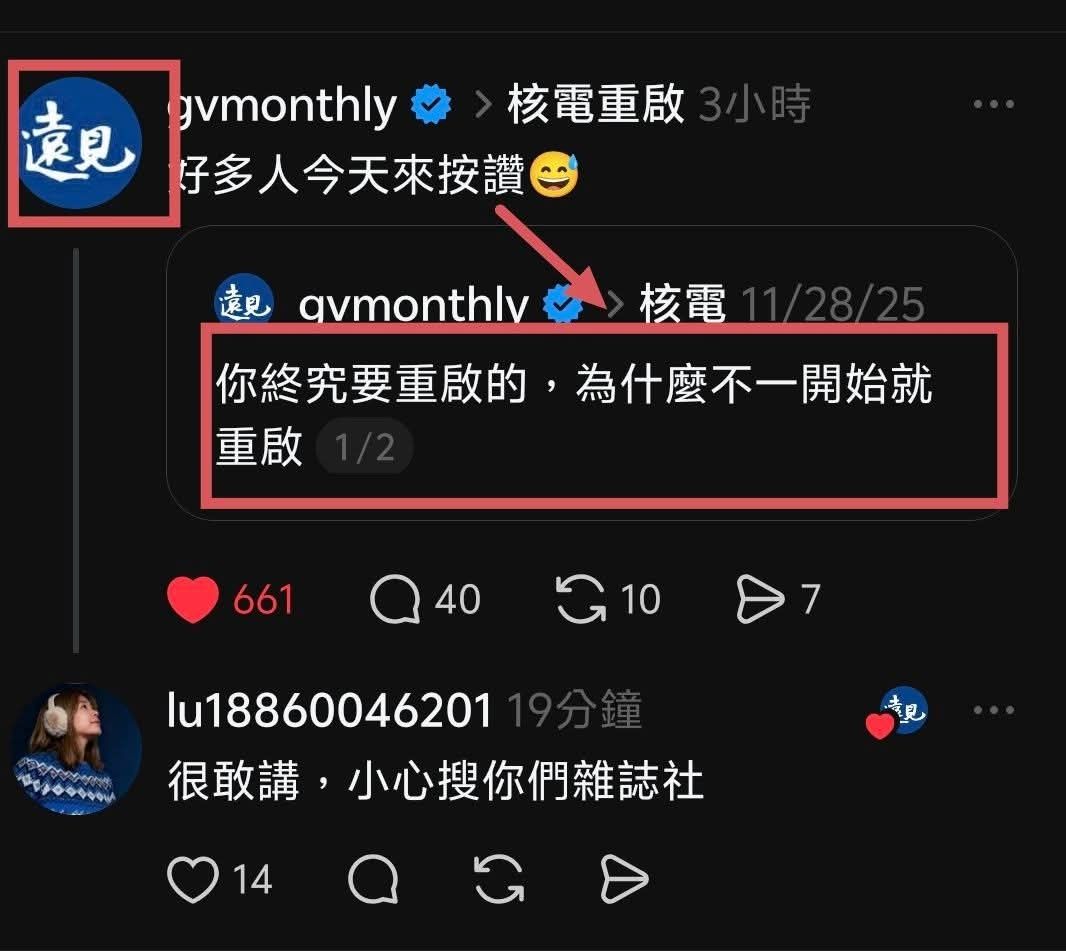This screenshot has height=951, width=1066.
Task: Repost the lu18860046201 comment
Action: [x=499, y=879]
